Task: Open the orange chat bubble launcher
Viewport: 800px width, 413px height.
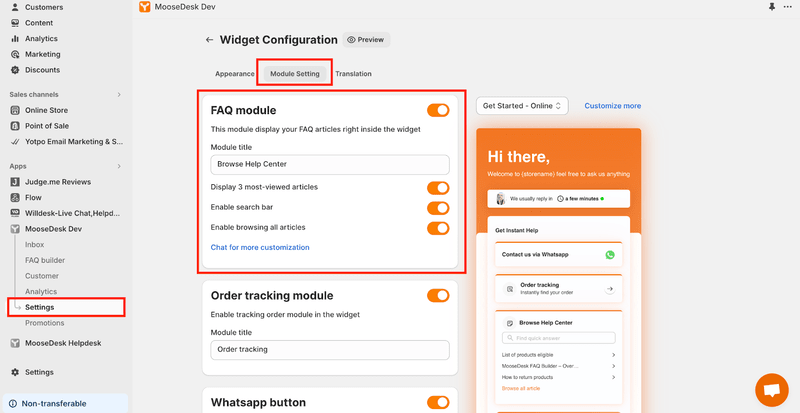Action: tap(771, 390)
